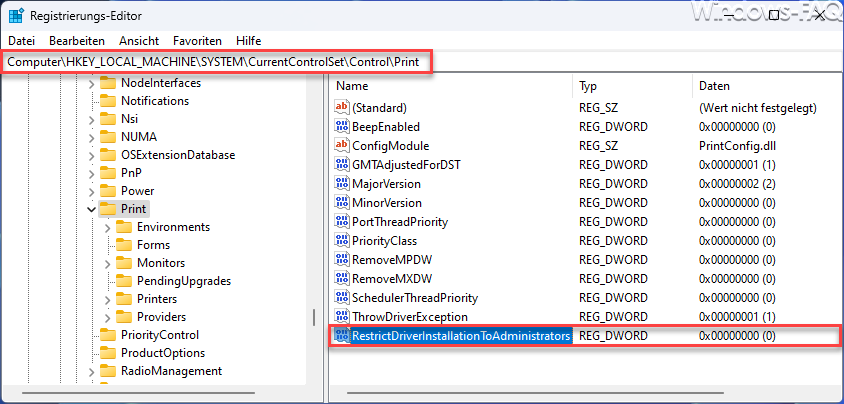Click the RemoveMXDW DWORD icon
The height and width of the screenshot is (404, 844).
coord(342,279)
